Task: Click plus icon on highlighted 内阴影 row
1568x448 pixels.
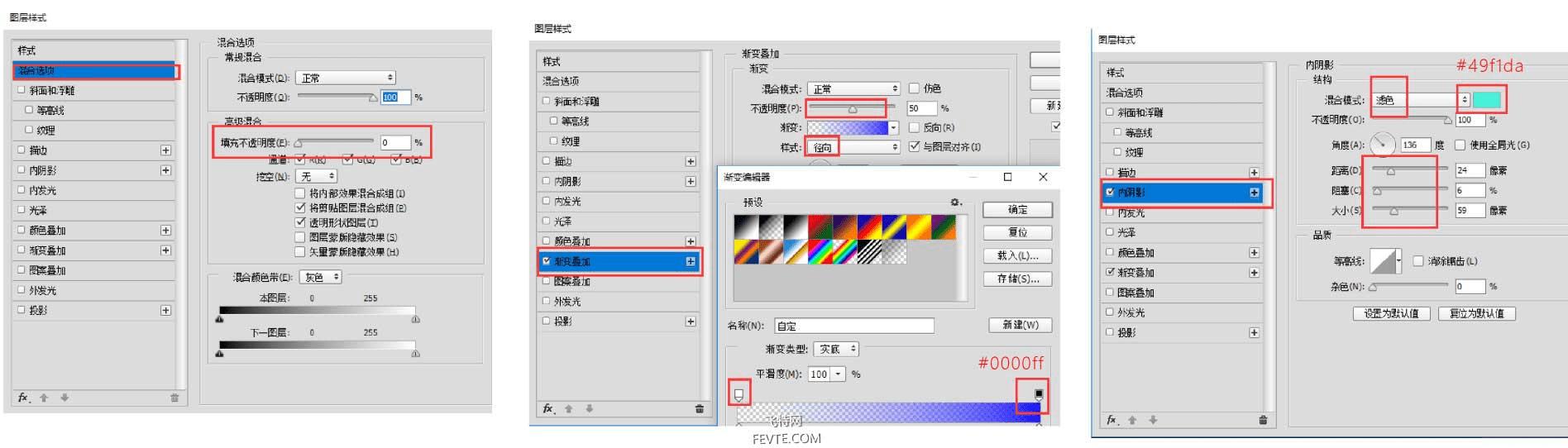Action: pyautogui.click(x=1255, y=193)
